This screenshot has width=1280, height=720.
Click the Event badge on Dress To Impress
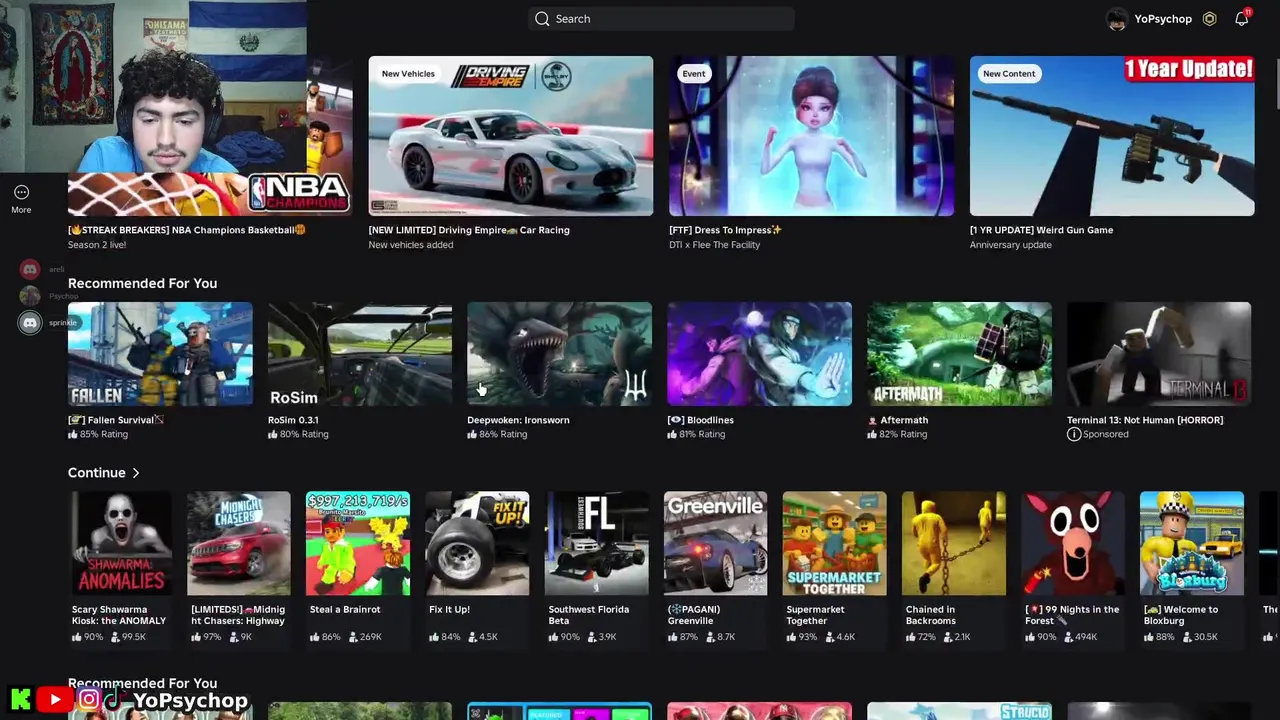click(693, 74)
